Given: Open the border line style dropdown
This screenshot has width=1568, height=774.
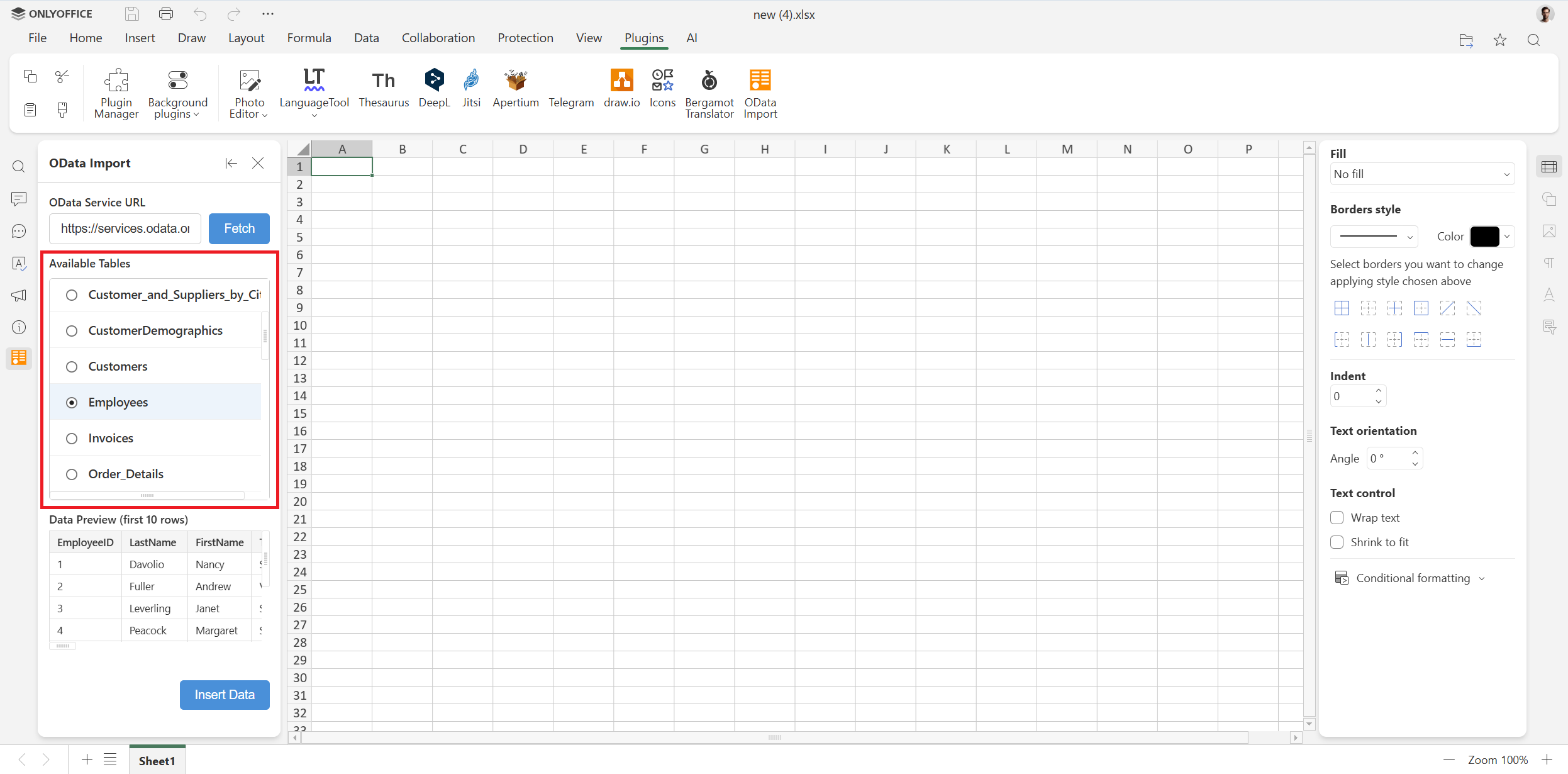Looking at the screenshot, I should pyautogui.click(x=1374, y=236).
